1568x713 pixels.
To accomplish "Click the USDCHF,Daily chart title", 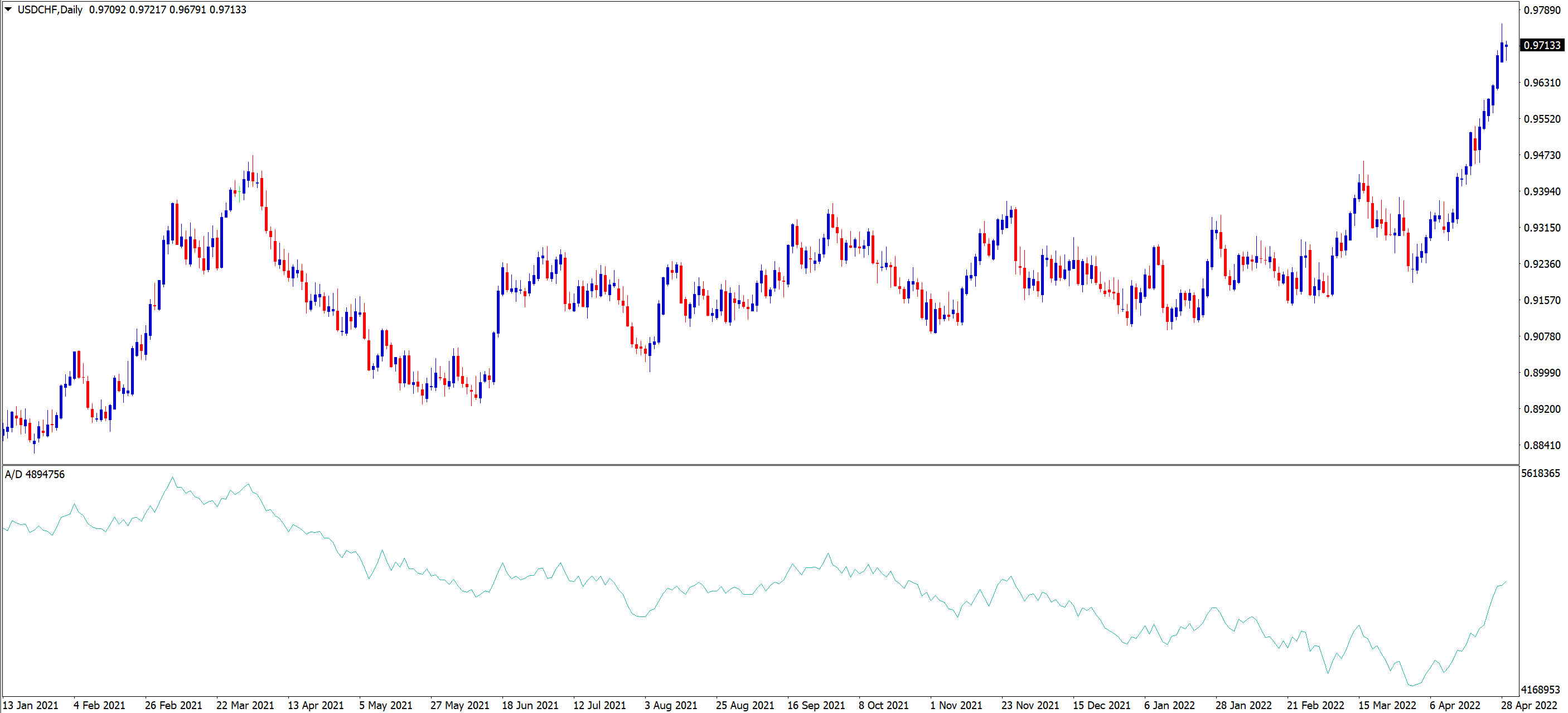I will click(50, 9).
